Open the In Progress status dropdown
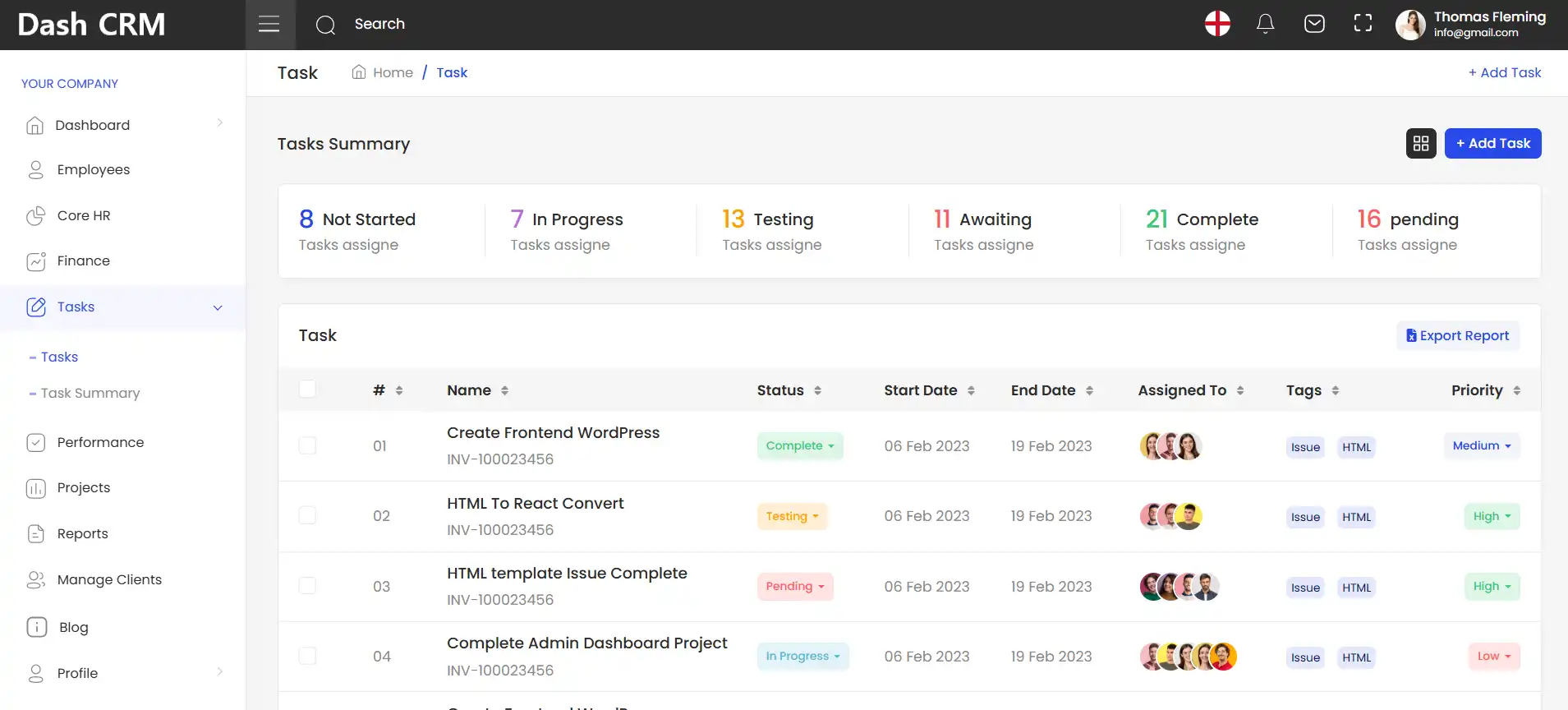Image resolution: width=1568 pixels, height=710 pixels. coord(802,657)
